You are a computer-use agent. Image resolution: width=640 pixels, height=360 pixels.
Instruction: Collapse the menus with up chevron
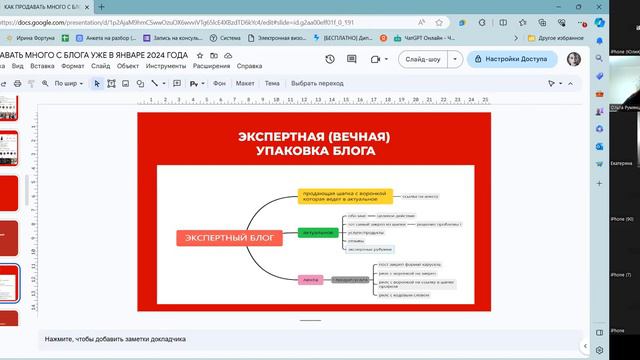click(x=570, y=84)
